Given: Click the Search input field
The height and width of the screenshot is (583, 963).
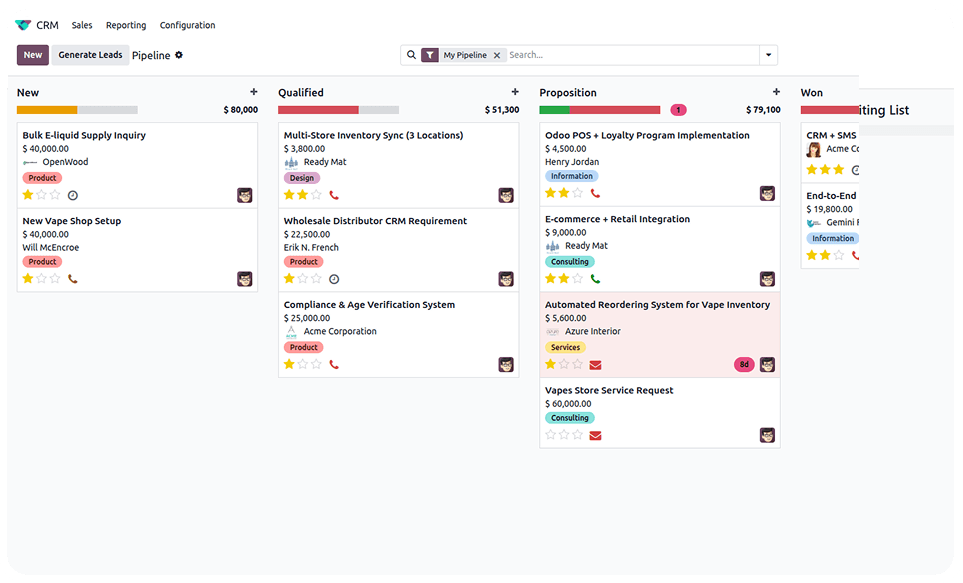Looking at the screenshot, I should (x=633, y=55).
